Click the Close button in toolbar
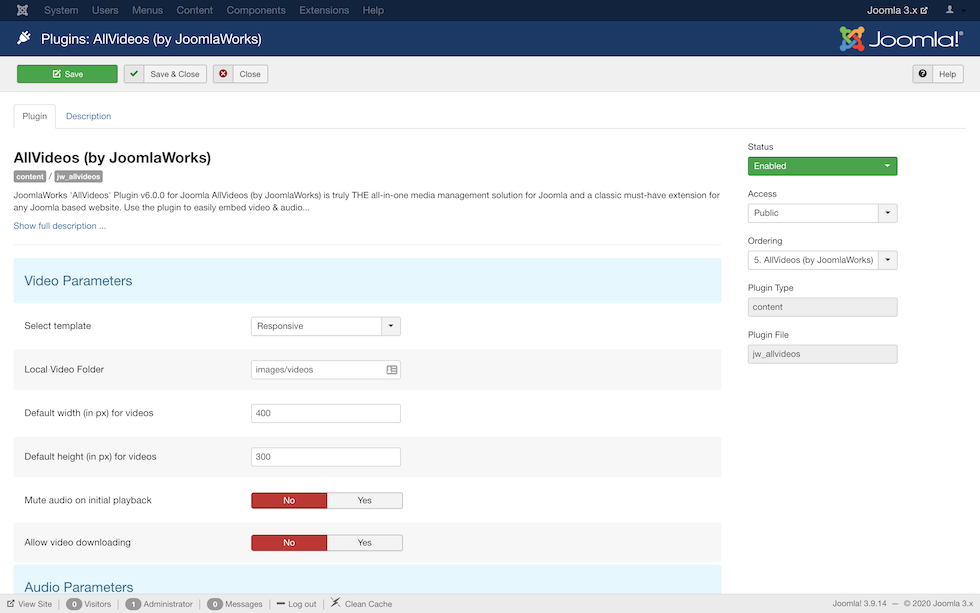Viewport: 980px width, 613px height. point(241,74)
